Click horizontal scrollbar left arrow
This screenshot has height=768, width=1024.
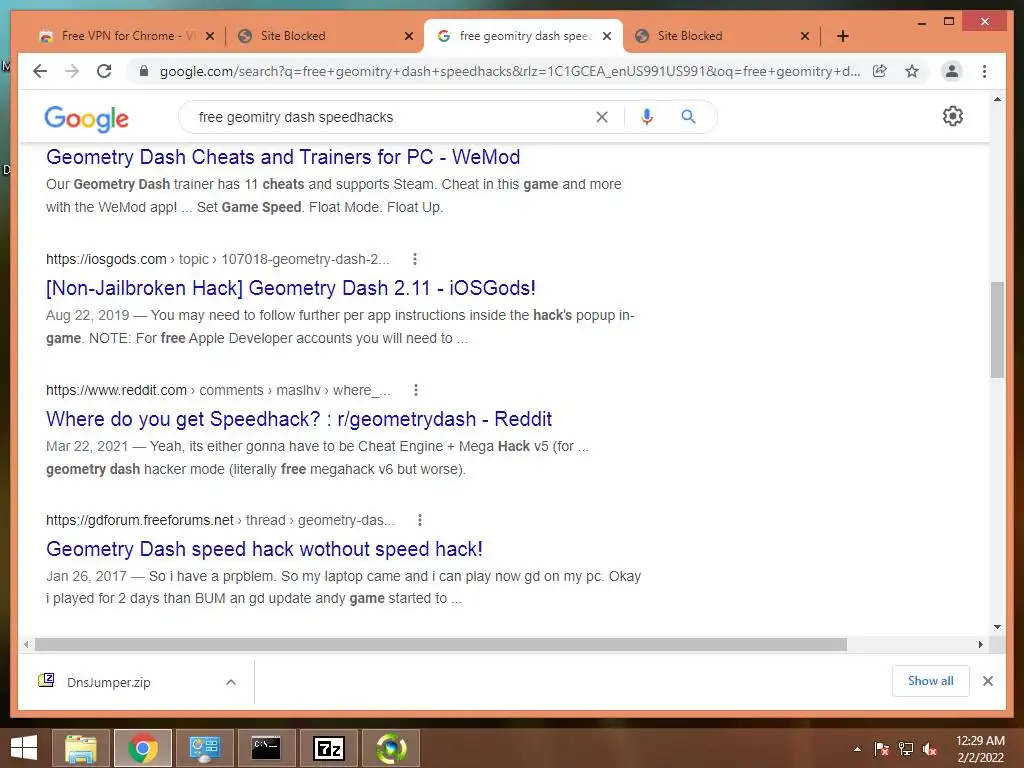[x=25, y=645]
